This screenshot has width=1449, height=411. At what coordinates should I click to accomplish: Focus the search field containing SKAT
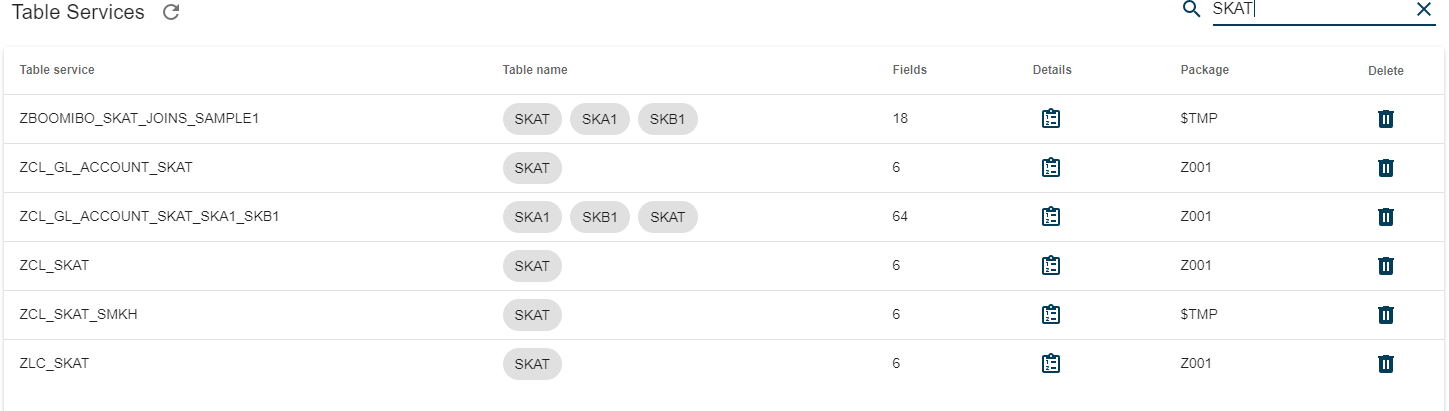(1308, 10)
